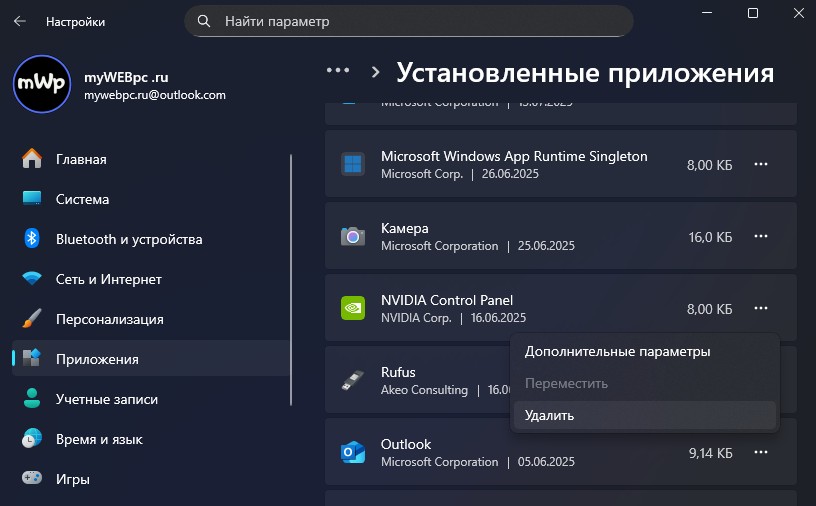
Task: Open more options for Камера
Action: click(x=761, y=236)
